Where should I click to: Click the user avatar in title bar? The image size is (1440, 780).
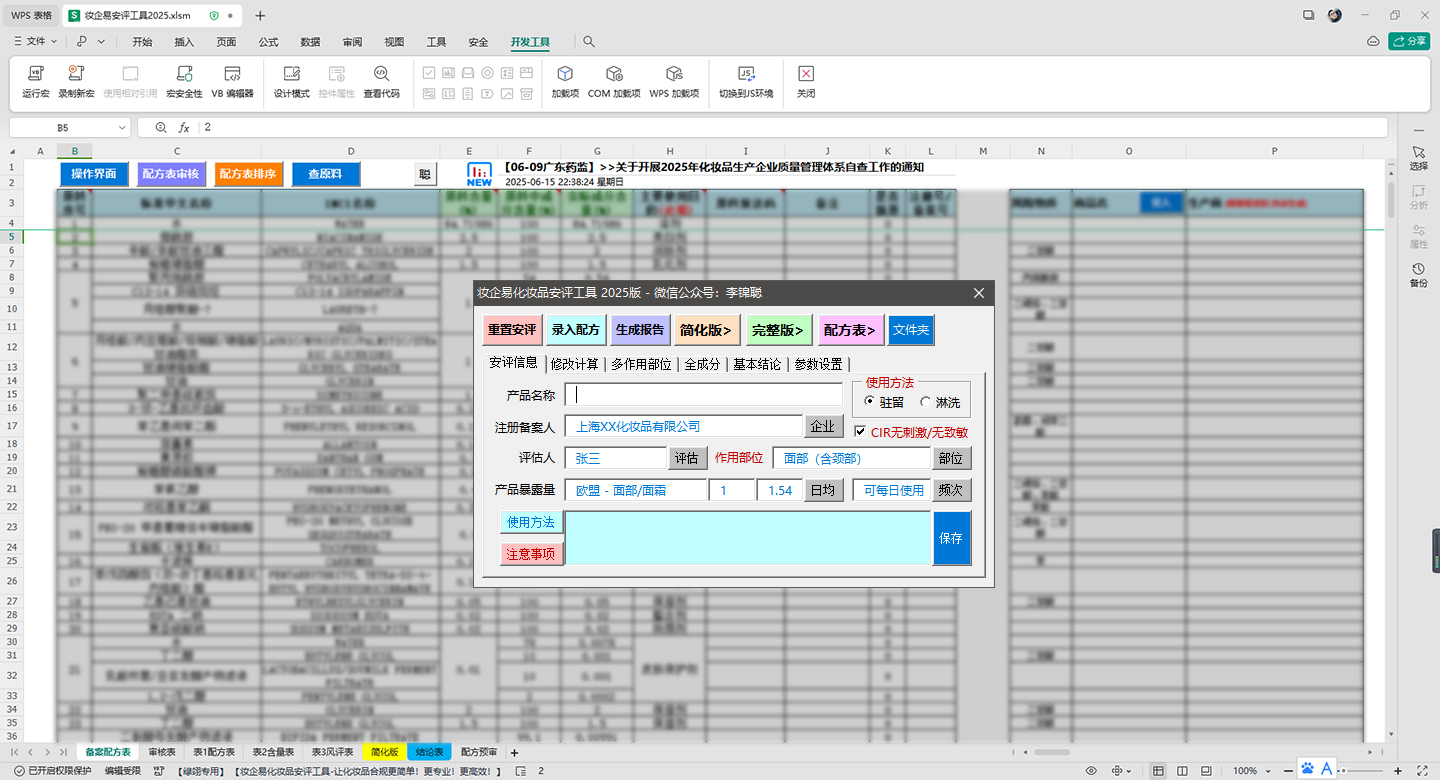point(1335,15)
